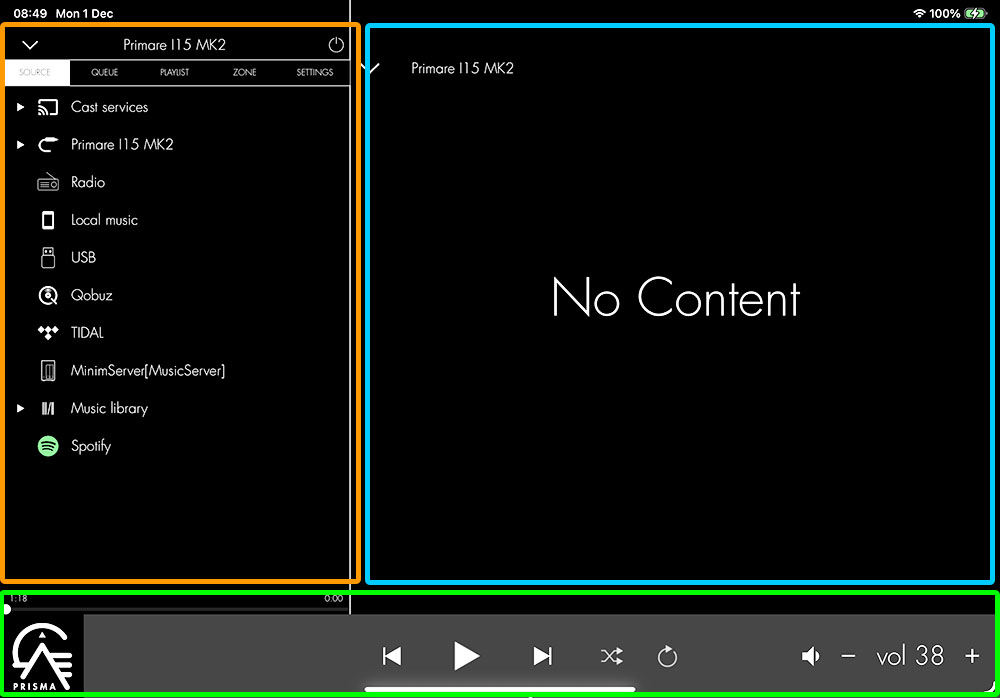
Task: Click the power standby icon
Action: [336, 45]
